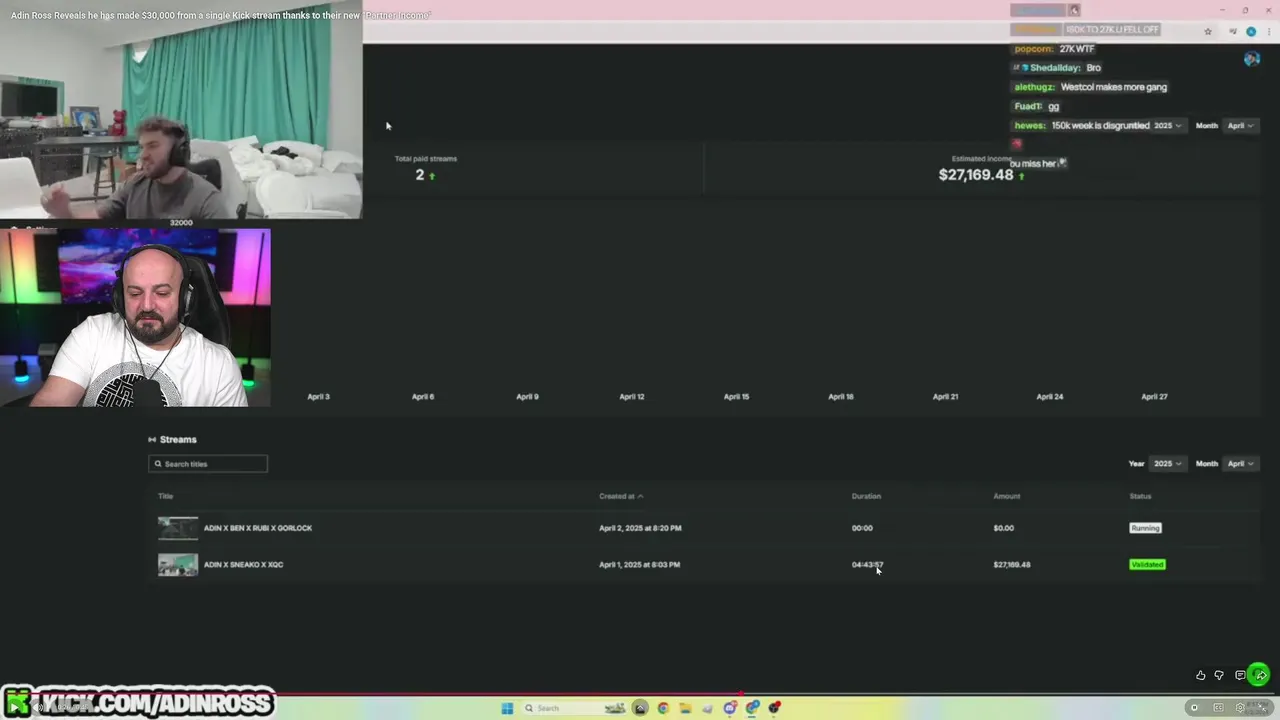Open the Kick user avatar menu
The height and width of the screenshot is (720, 1280).
coord(1252,59)
